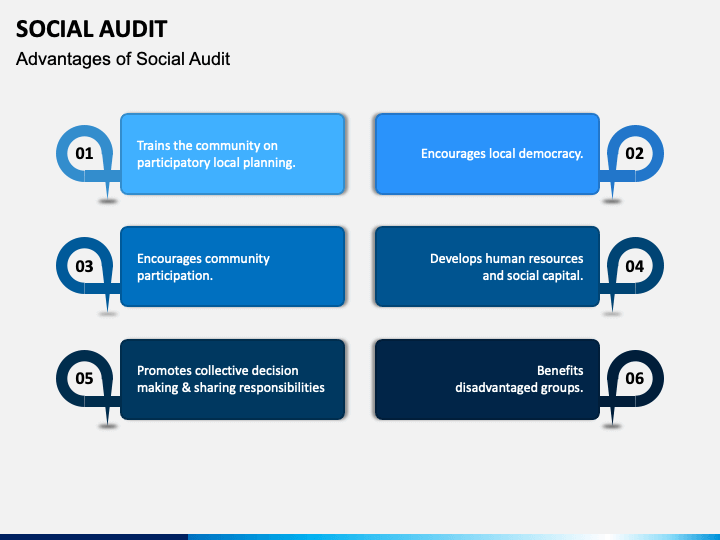Image resolution: width=720 pixels, height=540 pixels.
Task: Click 'Develops human resources and social capital.' text
Action: [x=506, y=267]
